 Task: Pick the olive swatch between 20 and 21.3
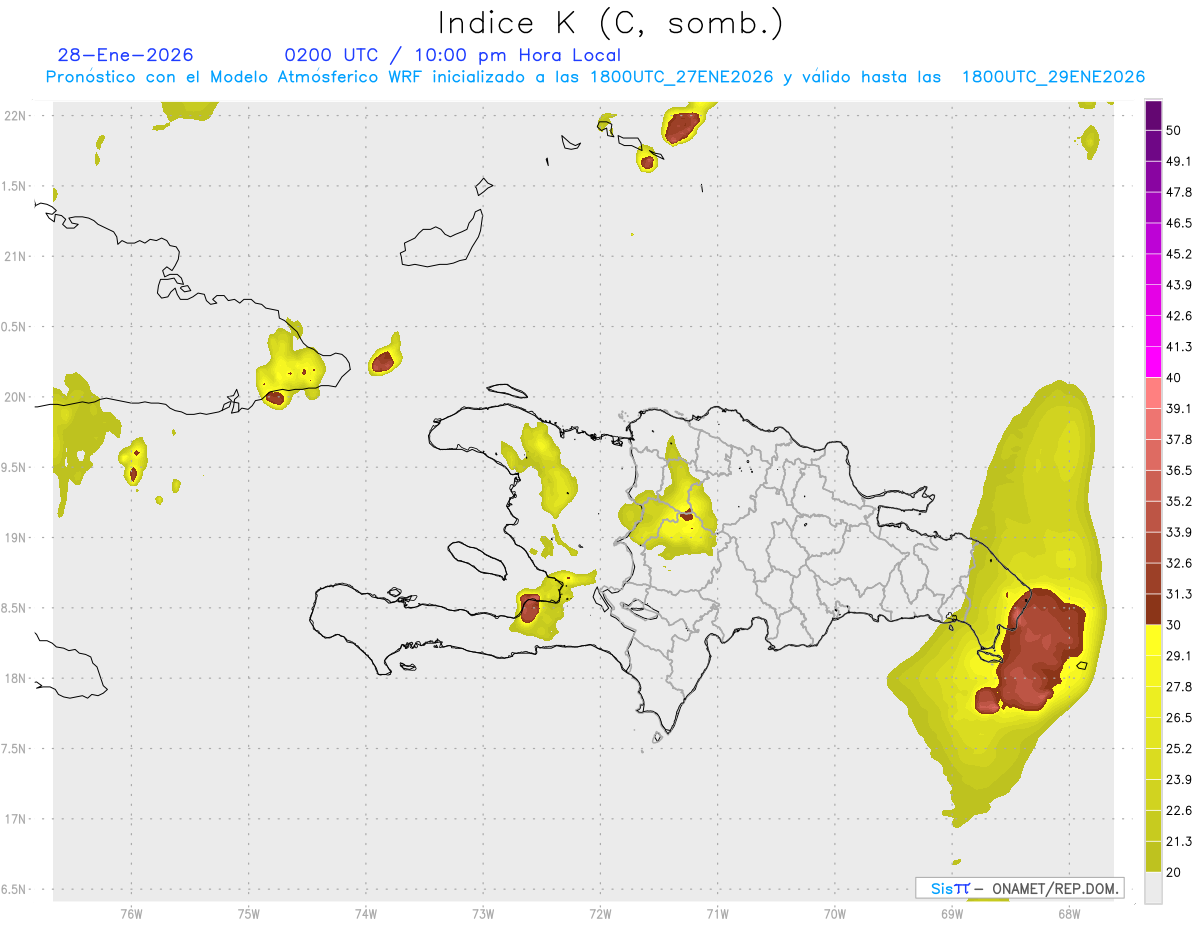1154,857
